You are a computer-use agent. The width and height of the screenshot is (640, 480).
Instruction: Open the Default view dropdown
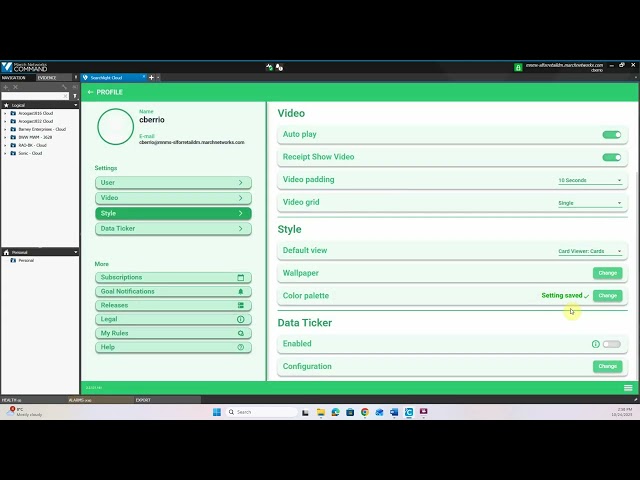pyautogui.click(x=590, y=251)
